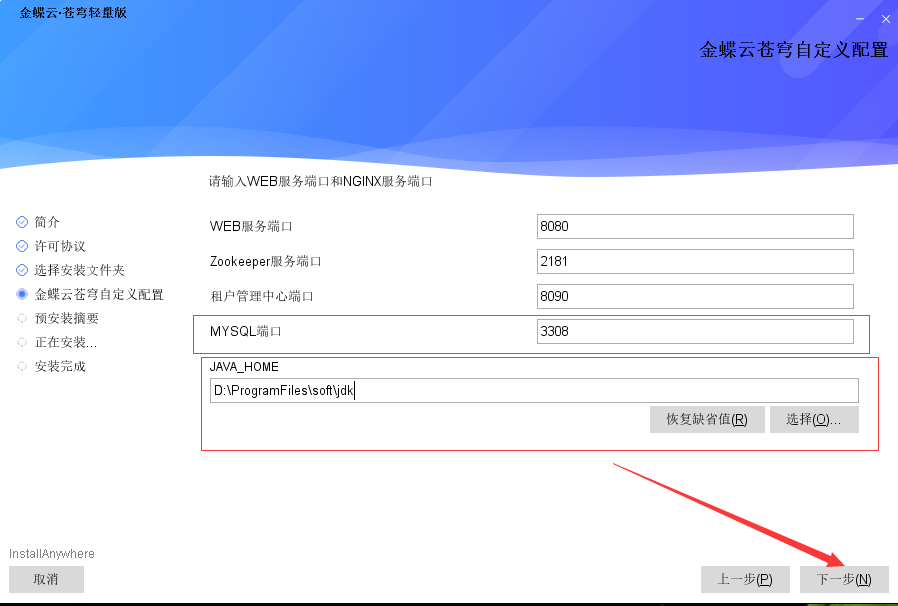
Task: Click the WEB服务端口 label text
Action: (x=251, y=226)
